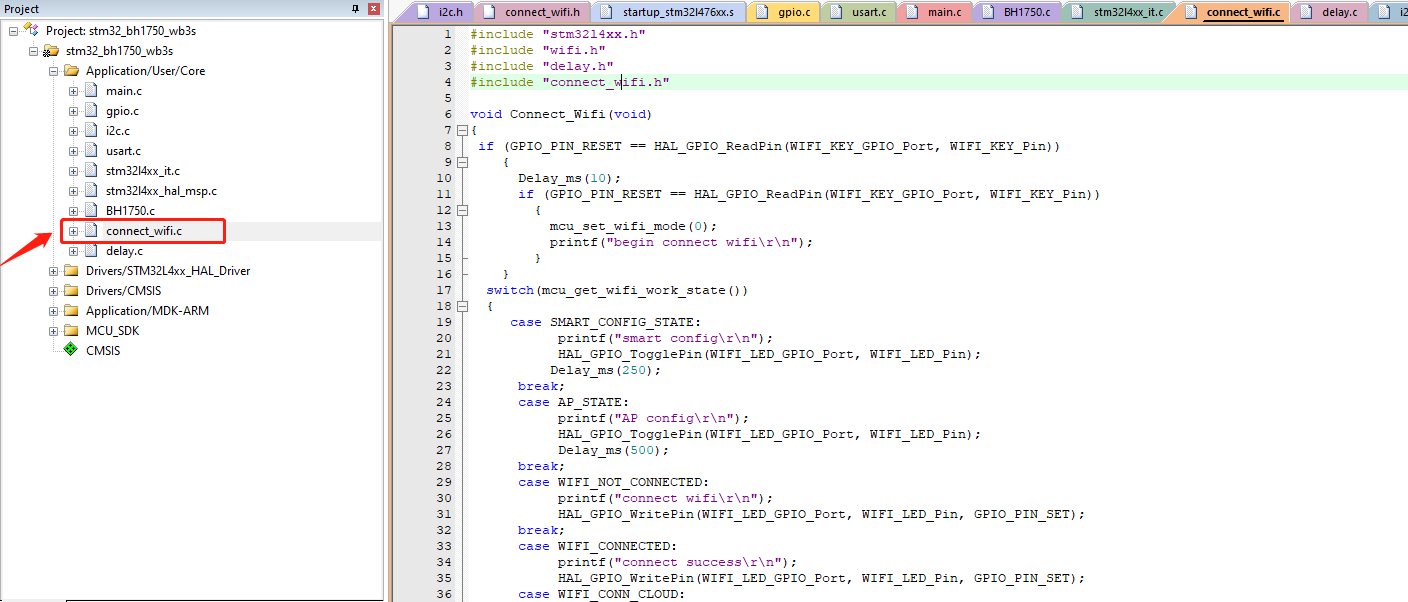Expand the gpio.c node in project tree
The image size is (1408, 602).
[73, 111]
